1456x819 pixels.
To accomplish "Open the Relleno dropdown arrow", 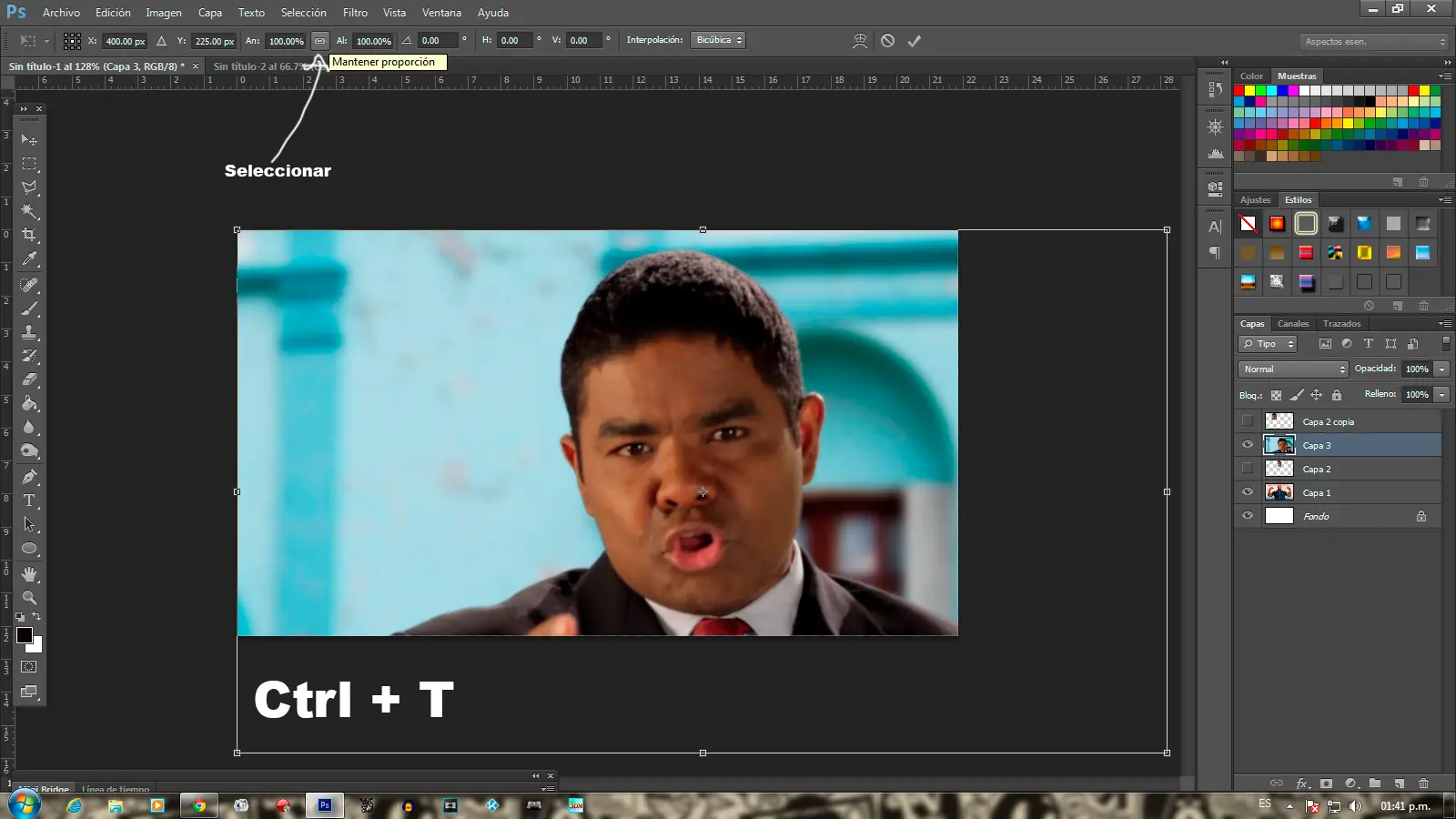I will pos(1441,395).
